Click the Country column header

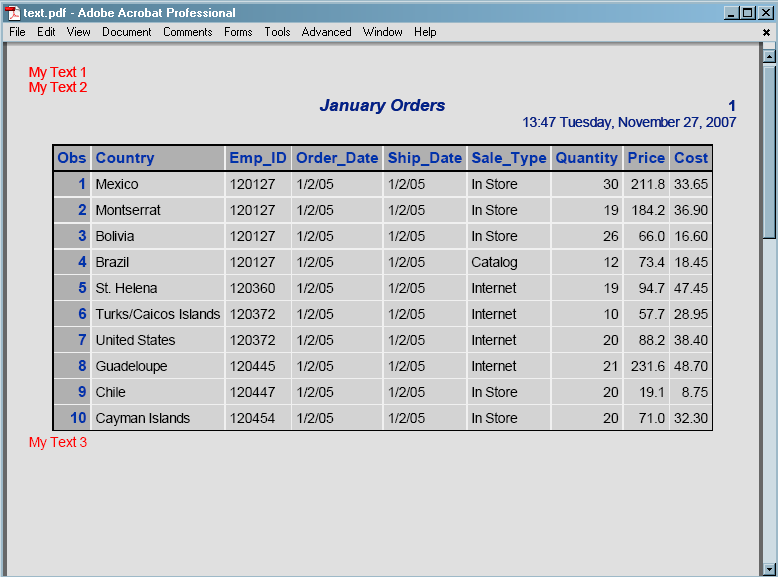[x=125, y=158]
